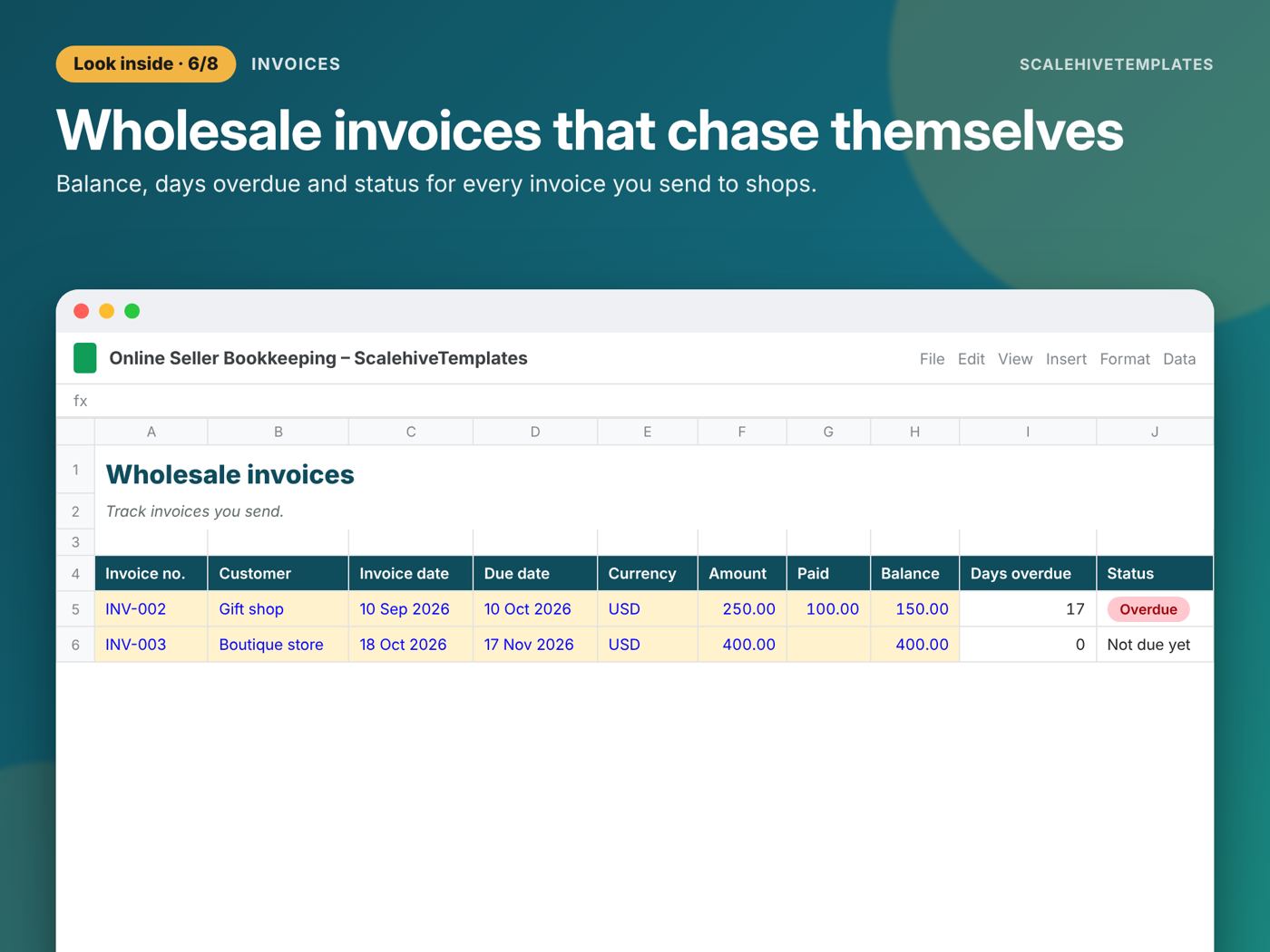Click the 'Customer' header cell
The height and width of the screenshot is (952, 1270).
coord(278,574)
